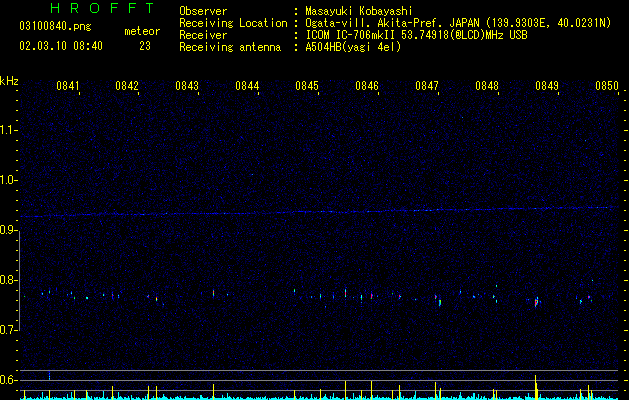This screenshot has height=400, width=629.
Task: Click the 0845 time marker
Action: tap(307, 86)
